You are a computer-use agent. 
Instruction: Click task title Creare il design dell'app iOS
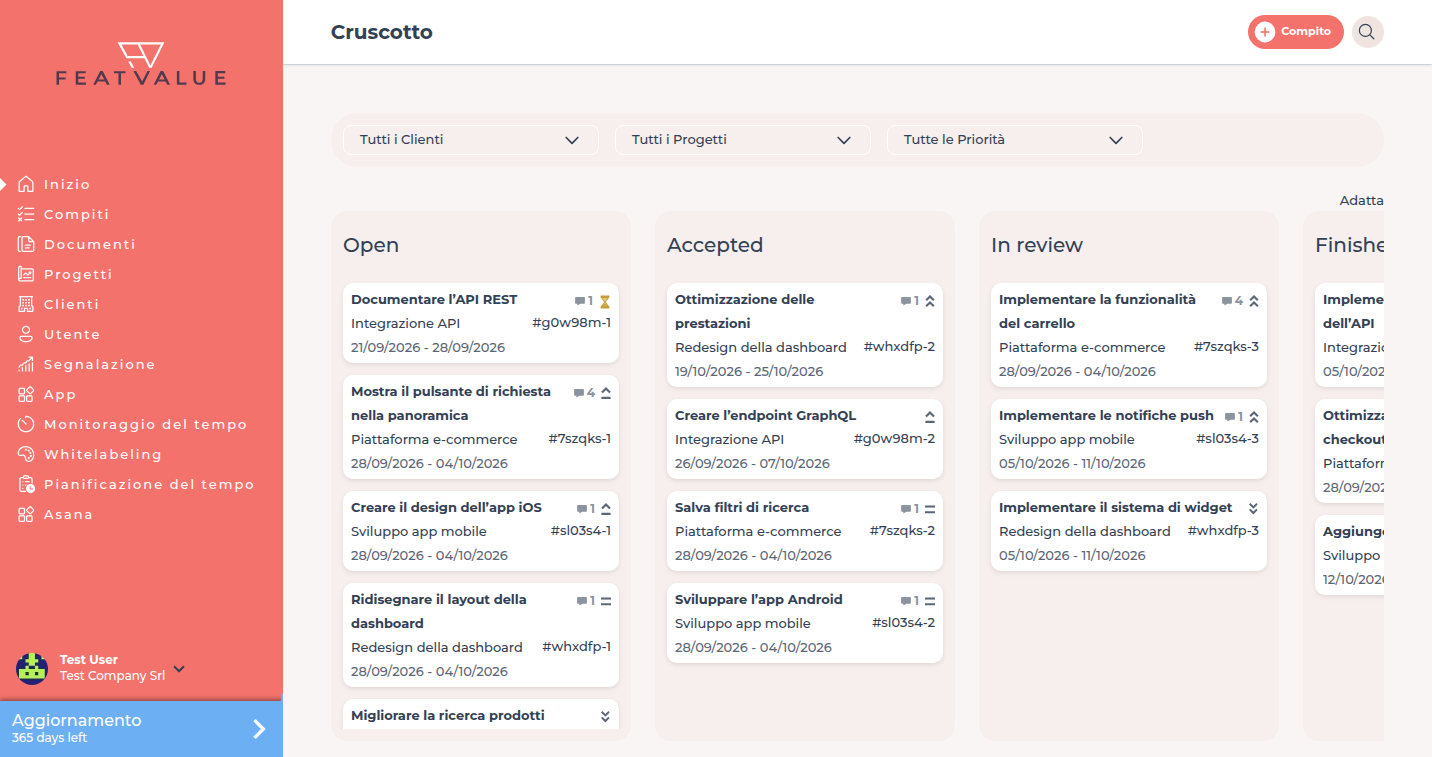coord(446,507)
